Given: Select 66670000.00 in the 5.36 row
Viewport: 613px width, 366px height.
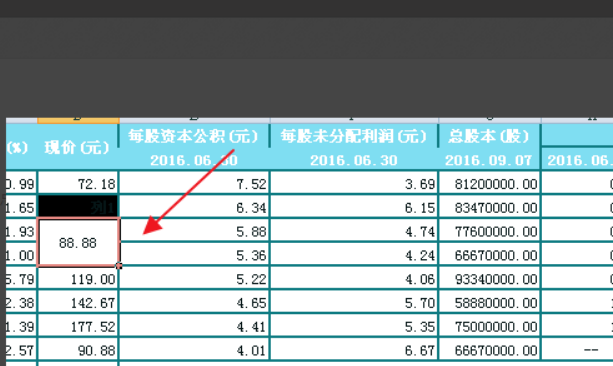Looking at the screenshot, I should [489, 255].
